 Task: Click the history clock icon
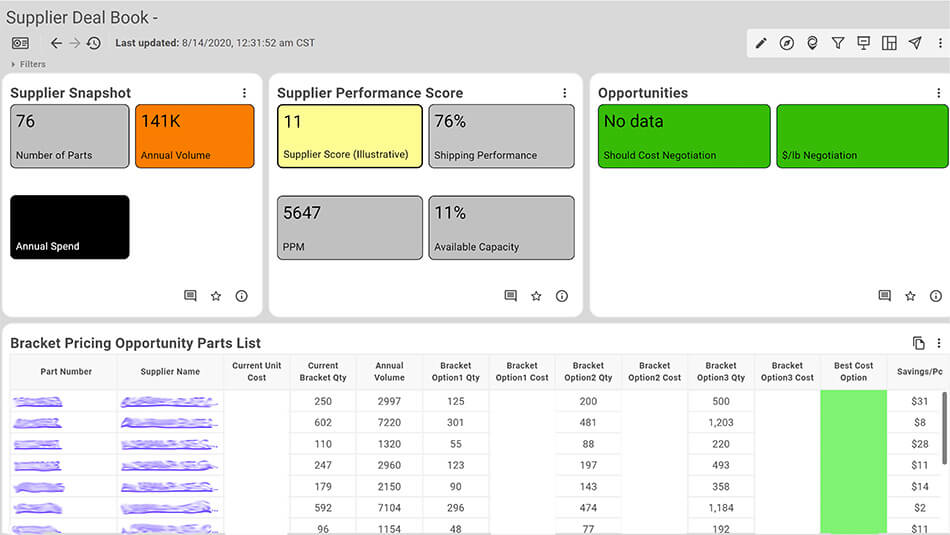93,43
